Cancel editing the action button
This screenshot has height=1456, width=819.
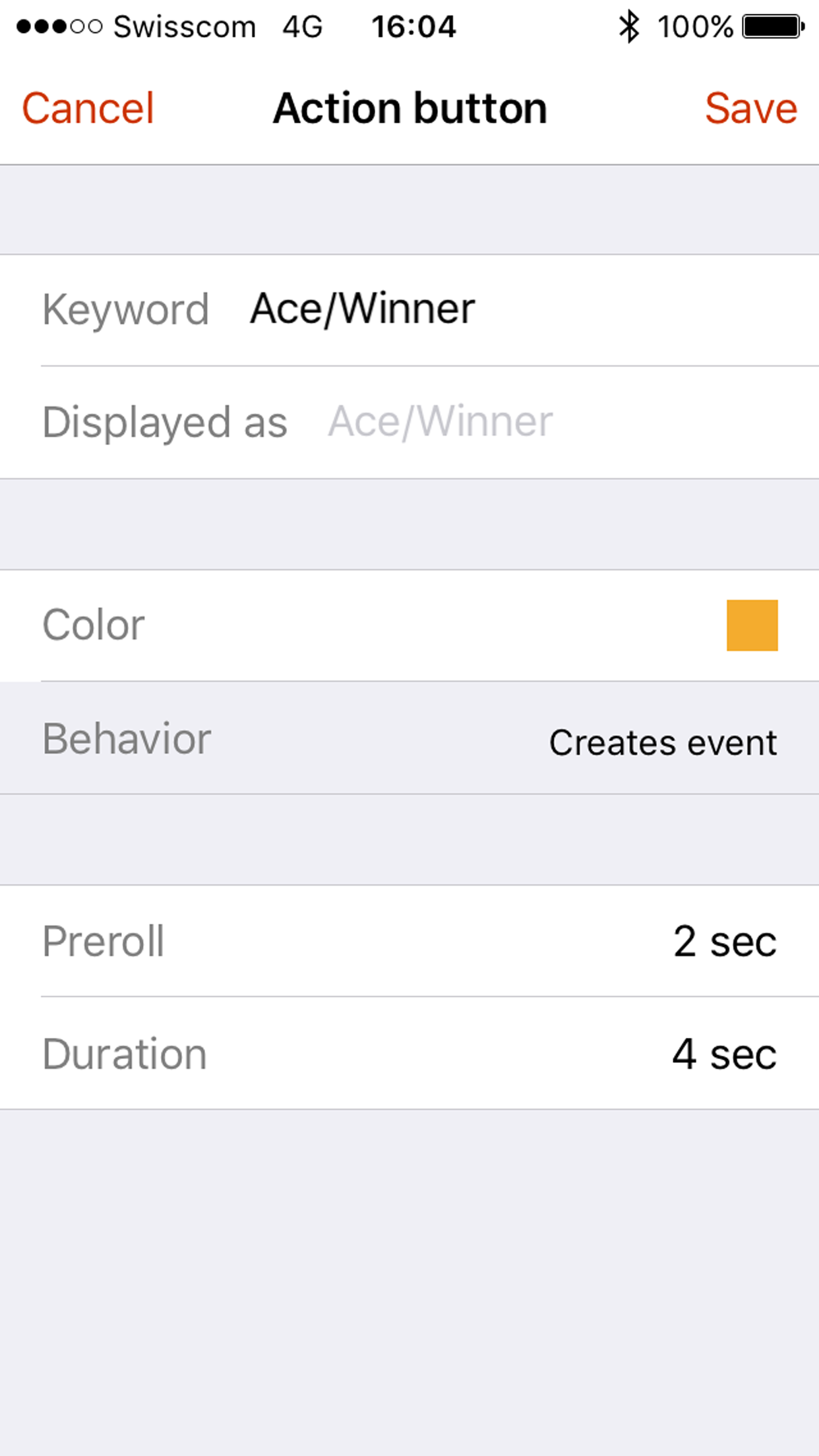[x=88, y=107]
